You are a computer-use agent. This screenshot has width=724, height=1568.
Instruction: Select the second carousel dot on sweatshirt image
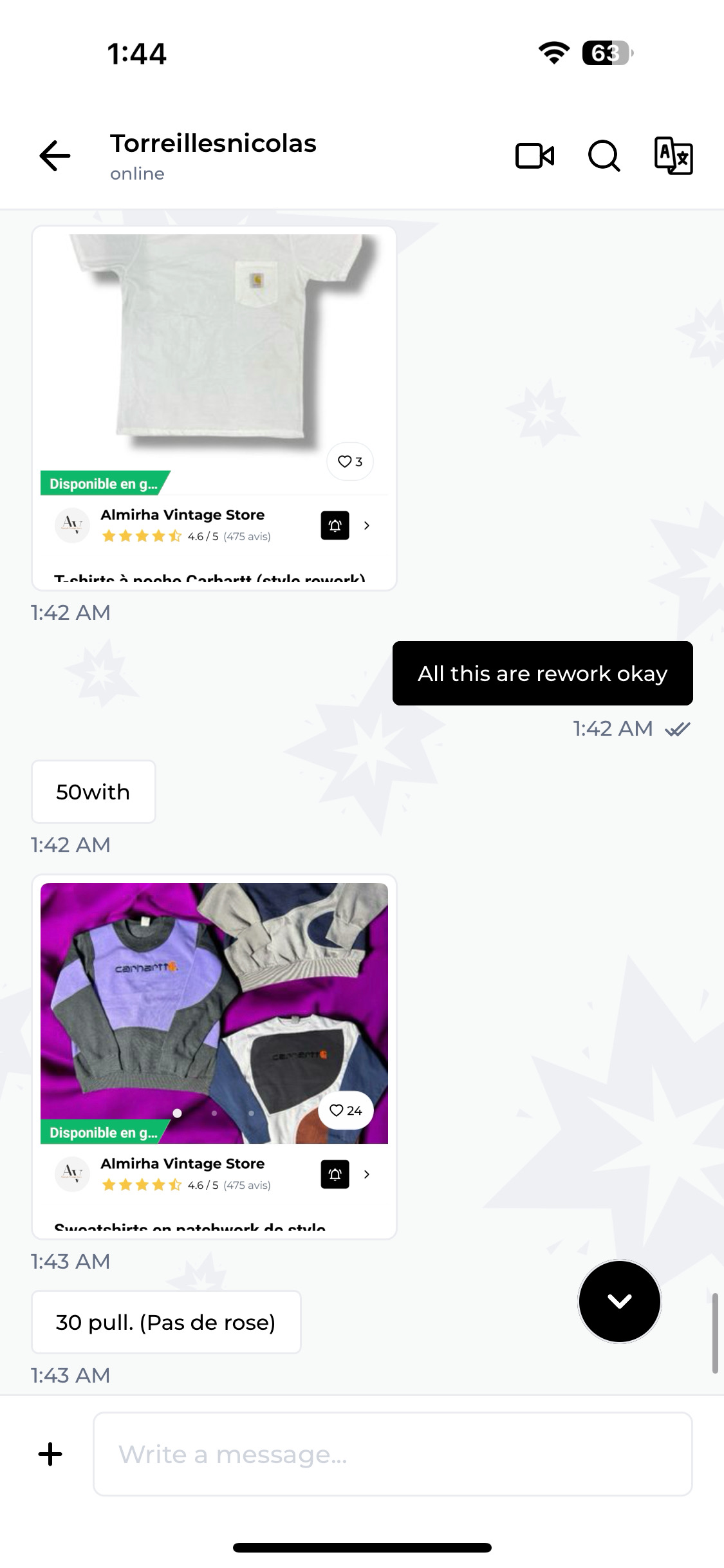(214, 1113)
